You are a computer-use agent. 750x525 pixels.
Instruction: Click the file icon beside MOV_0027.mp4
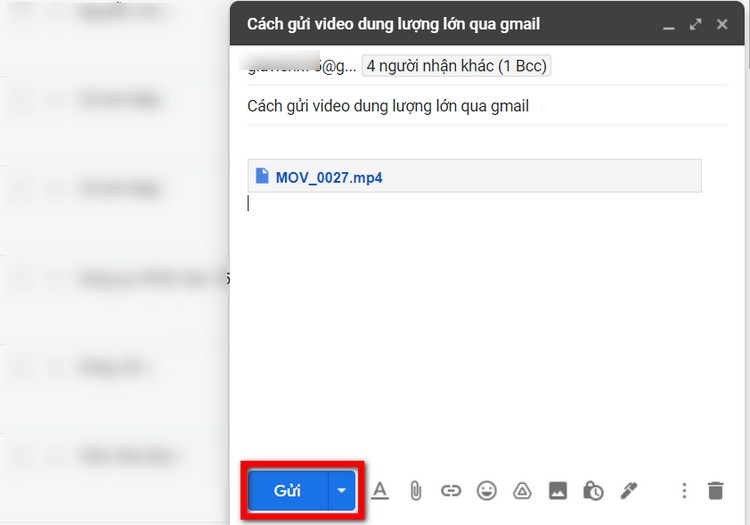pyautogui.click(x=262, y=175)
